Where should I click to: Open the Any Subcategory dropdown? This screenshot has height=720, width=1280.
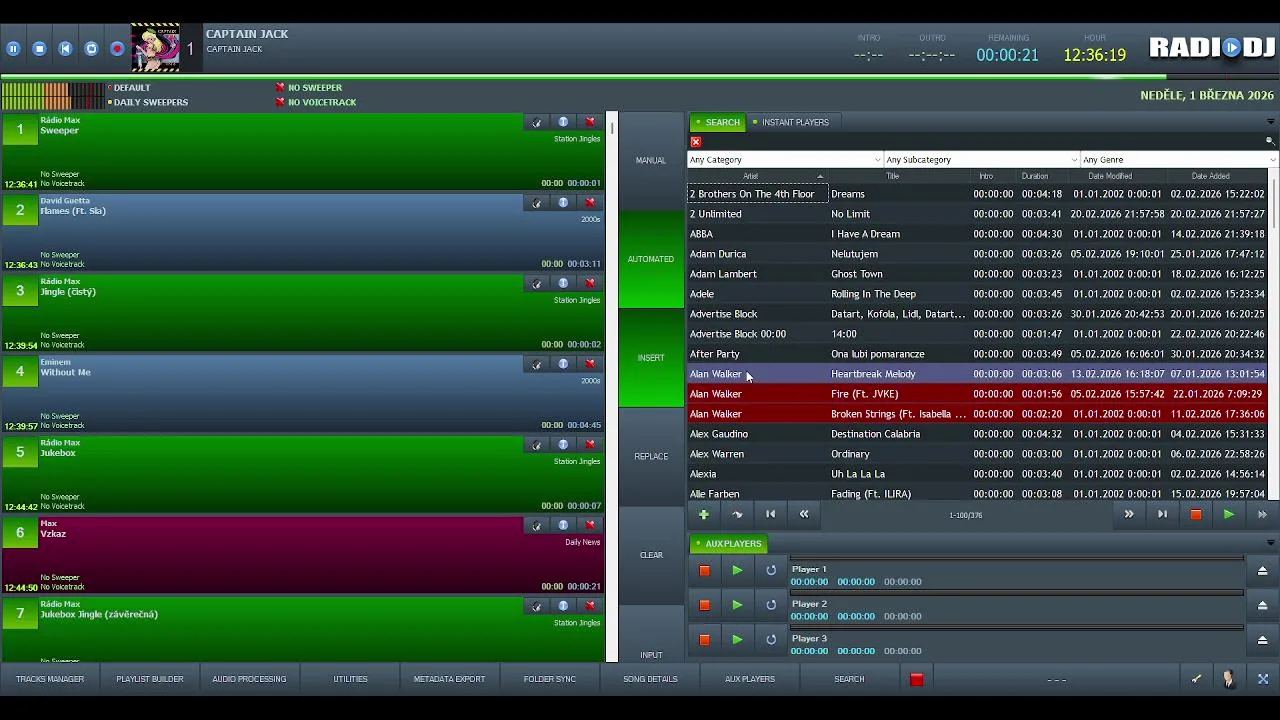tap(982, 160)
